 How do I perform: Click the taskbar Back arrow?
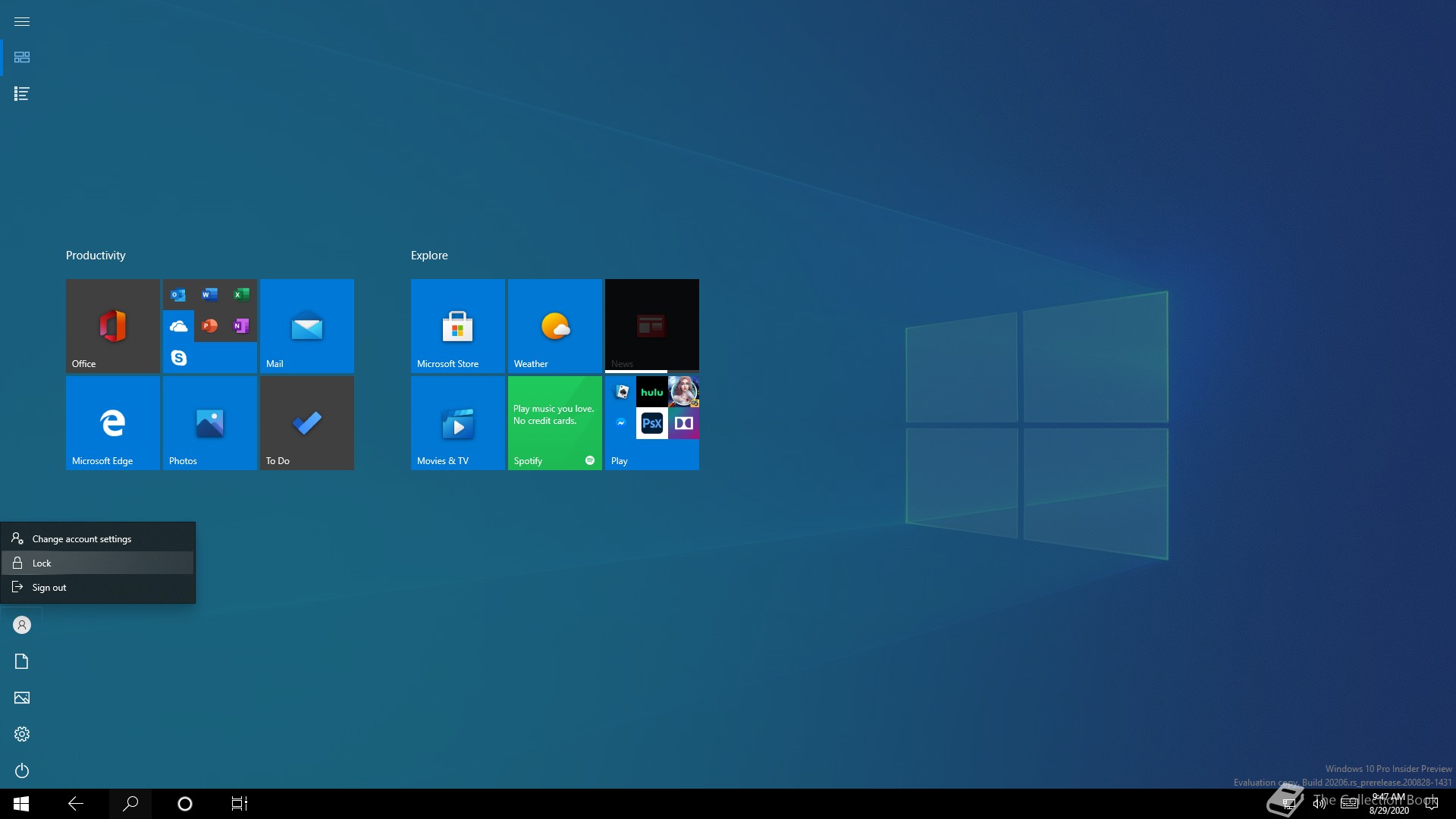coord(76,804)
